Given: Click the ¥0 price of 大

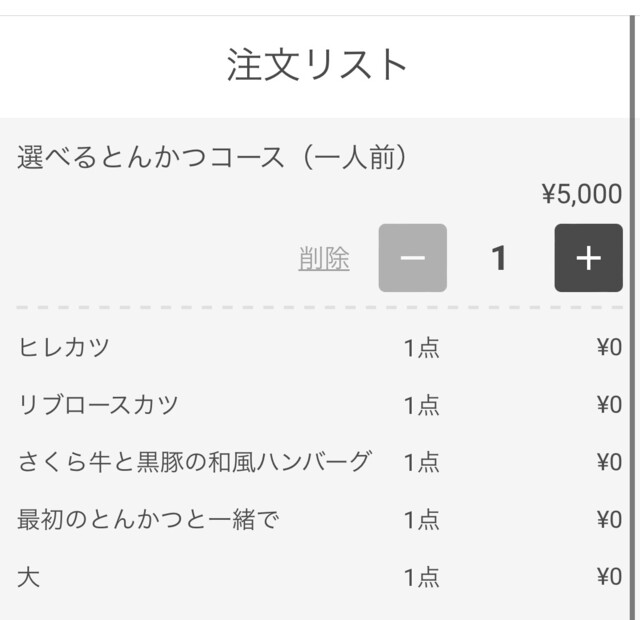Looking at the screenshot, I should pos(608,577).
